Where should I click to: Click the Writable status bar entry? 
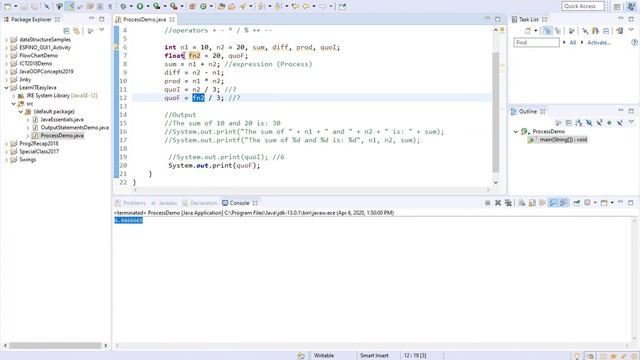tap(324, 356)
